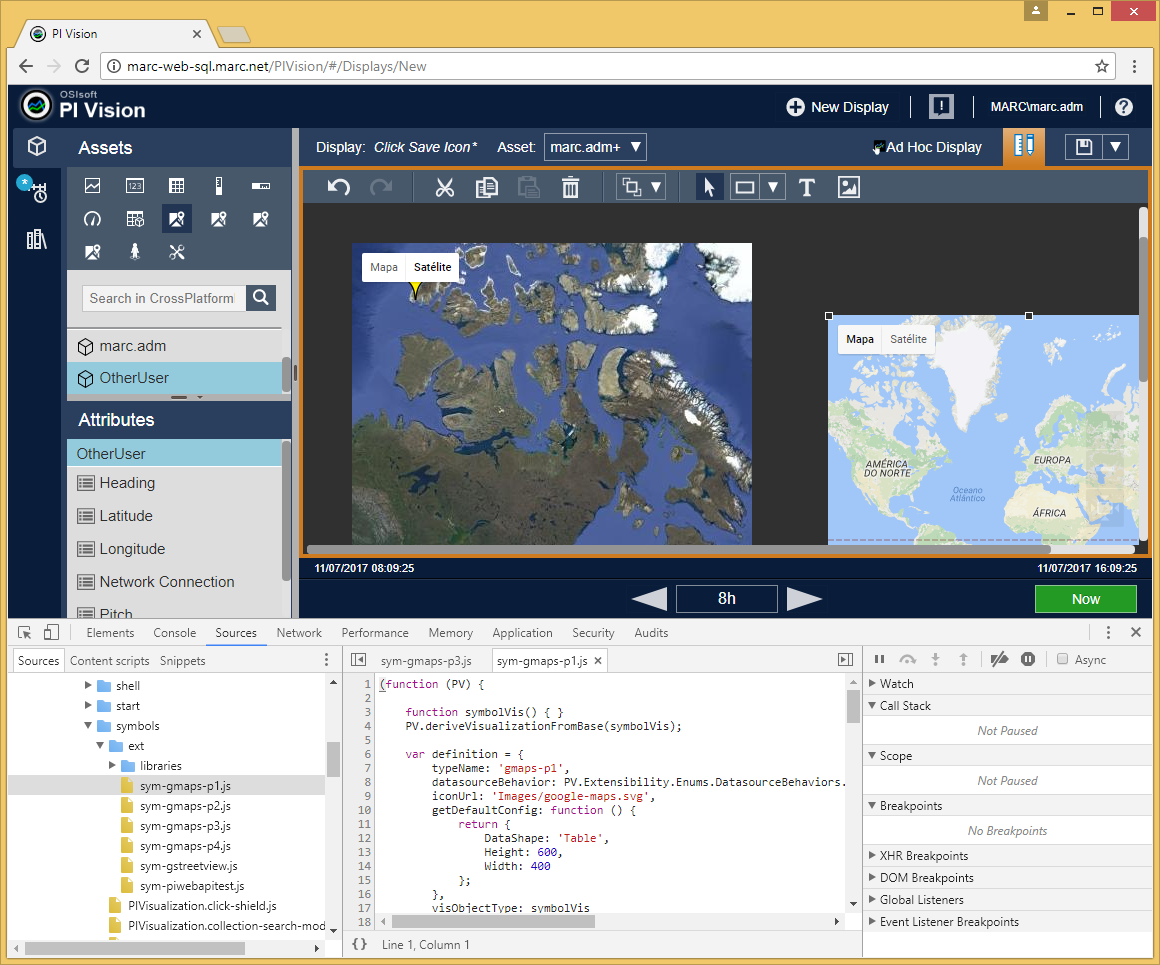Image resolution: width=1160 pixels, height=965 pixels.
Task: Choose the Asset Comparison Table symbol icon
Action: tap(135, 219)
